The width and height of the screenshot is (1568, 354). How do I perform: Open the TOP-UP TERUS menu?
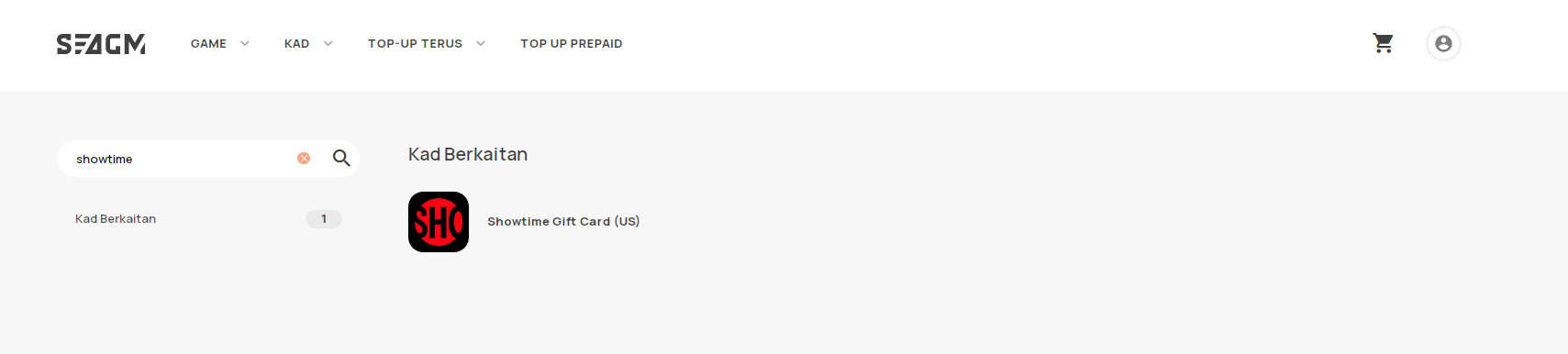[415, 43]
